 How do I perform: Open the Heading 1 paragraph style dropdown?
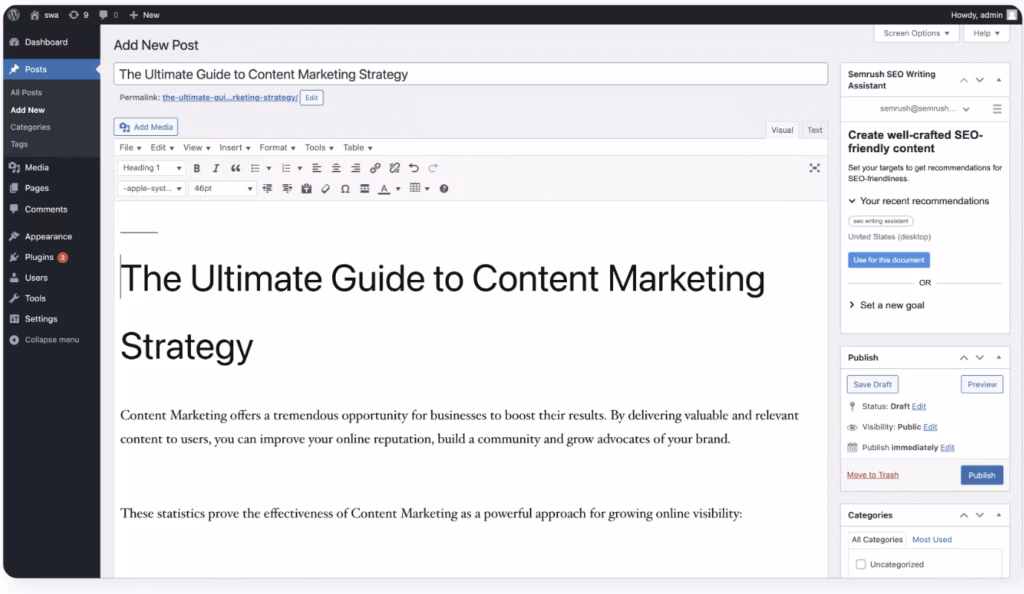(150, 168)
